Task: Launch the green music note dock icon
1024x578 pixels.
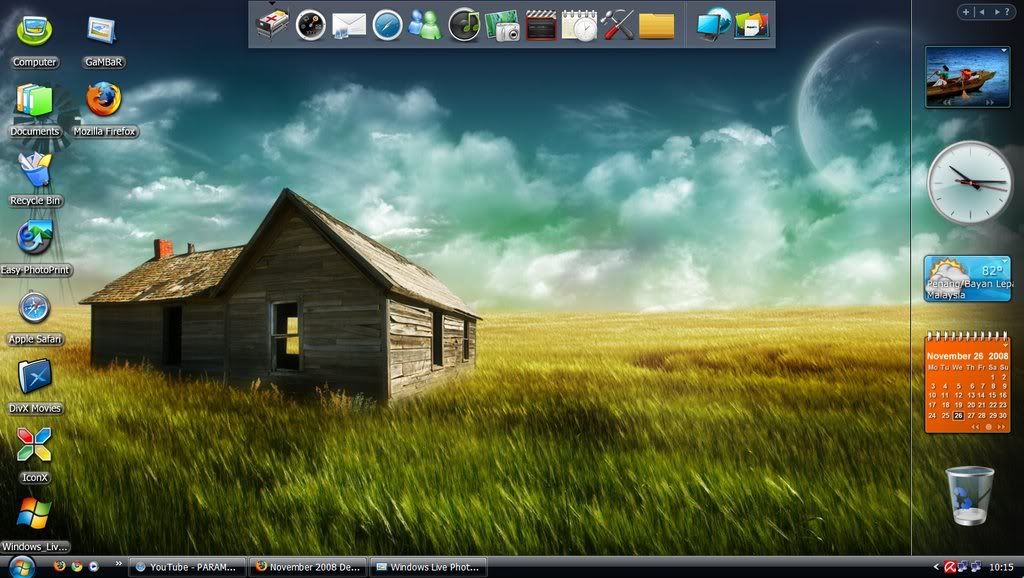Action: coord(464,25)
